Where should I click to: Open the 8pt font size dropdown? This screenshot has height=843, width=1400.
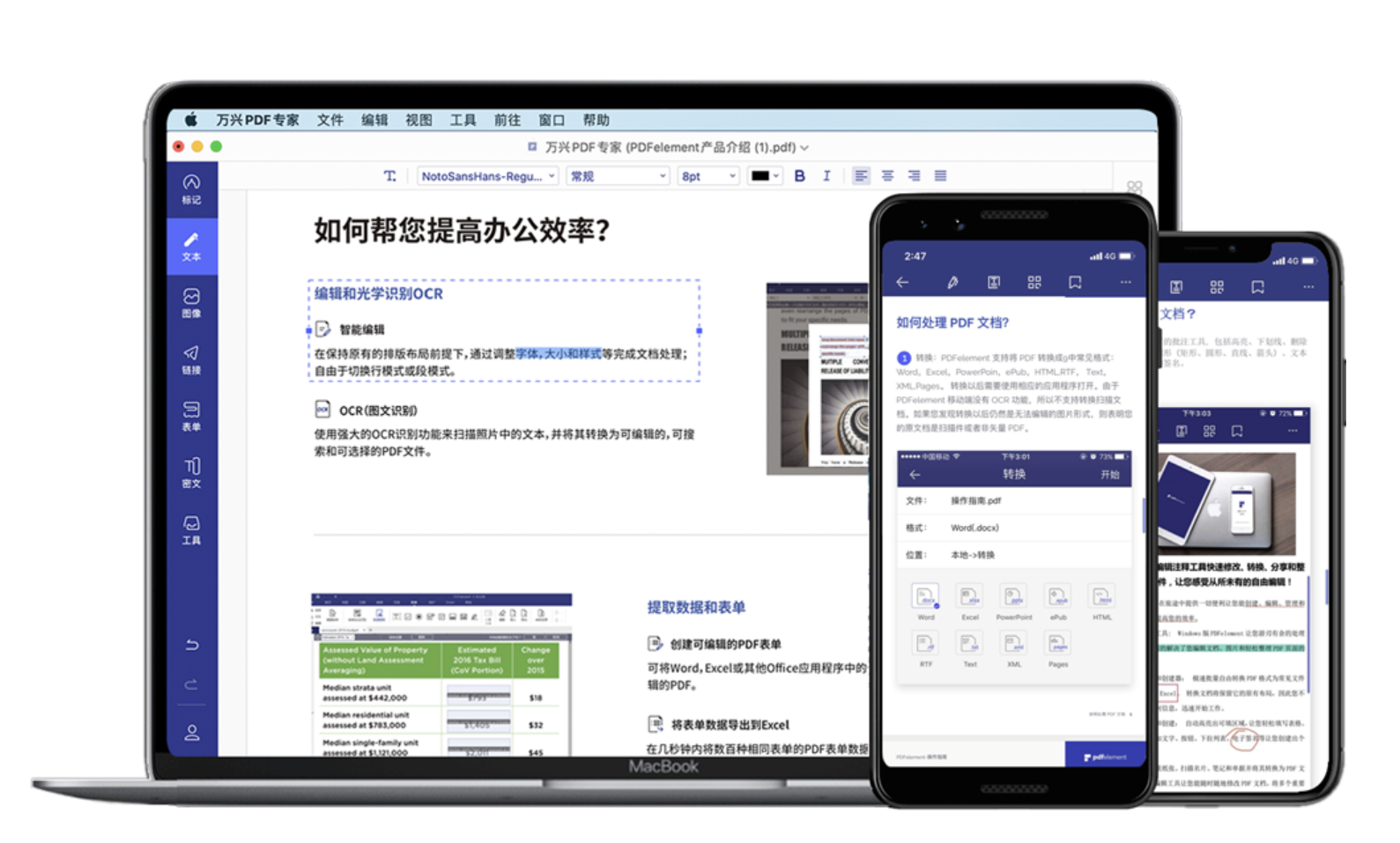708,176
